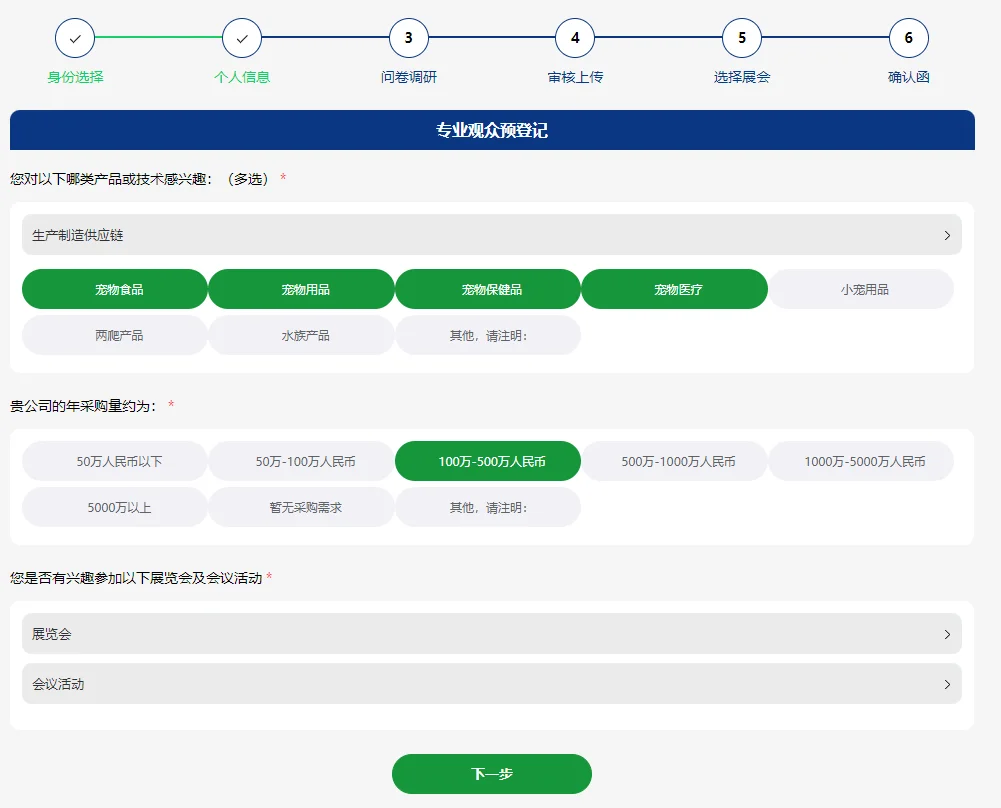Collapse the 生产制造供应链 section
Image resolution: width=1001 pixels, height=808 pixels.
click(x=491, y=234)
